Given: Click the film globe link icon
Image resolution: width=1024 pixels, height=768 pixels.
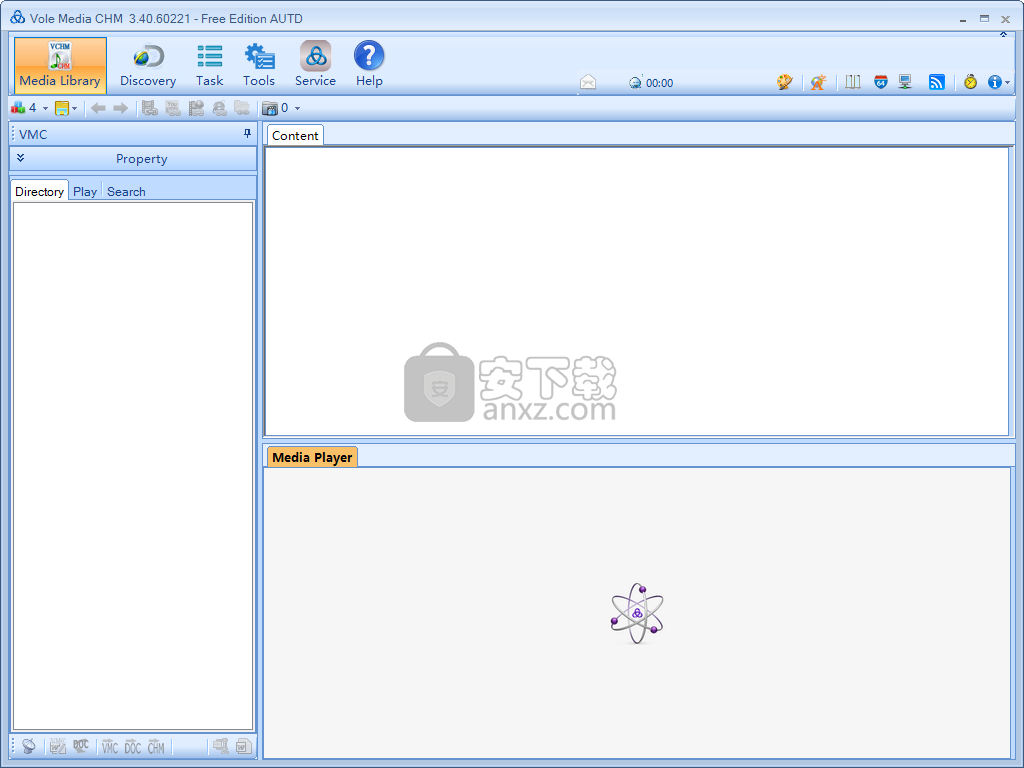Looking at the screenshot, I should click(196, 108).
